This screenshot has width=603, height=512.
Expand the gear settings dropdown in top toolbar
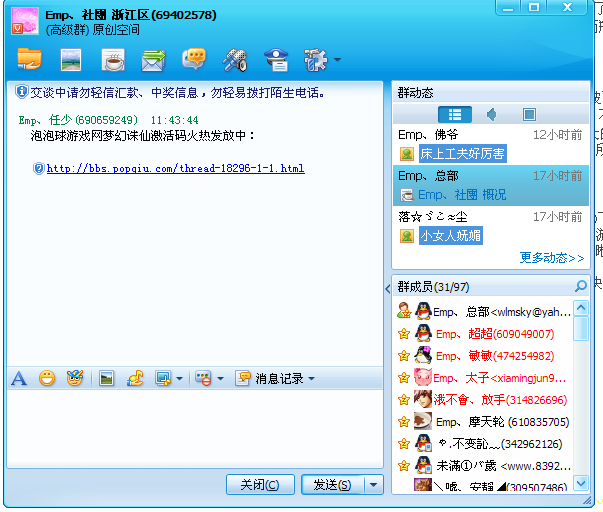[x=337, y=61]
